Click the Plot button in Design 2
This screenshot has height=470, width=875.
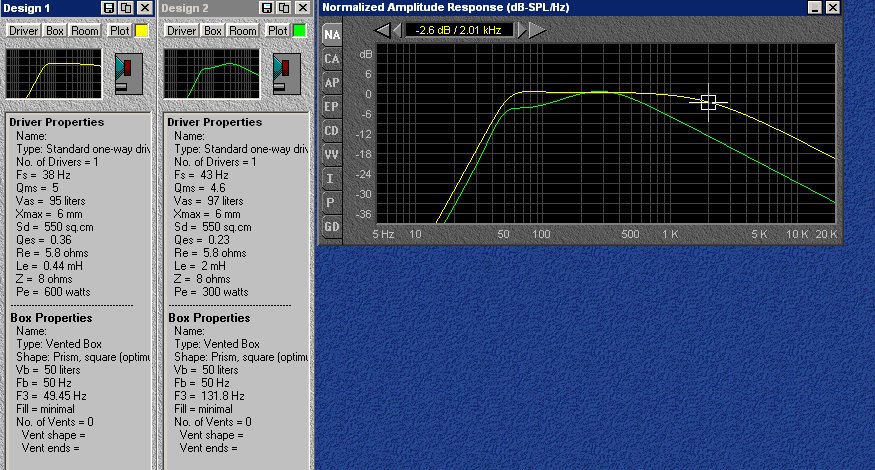point(277,31)
